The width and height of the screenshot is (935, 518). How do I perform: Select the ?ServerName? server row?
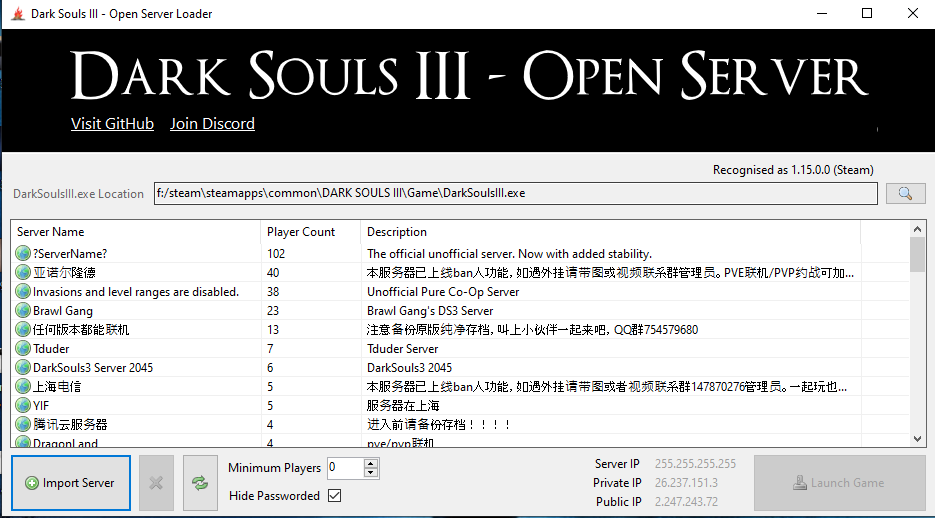tap(460, 253)
